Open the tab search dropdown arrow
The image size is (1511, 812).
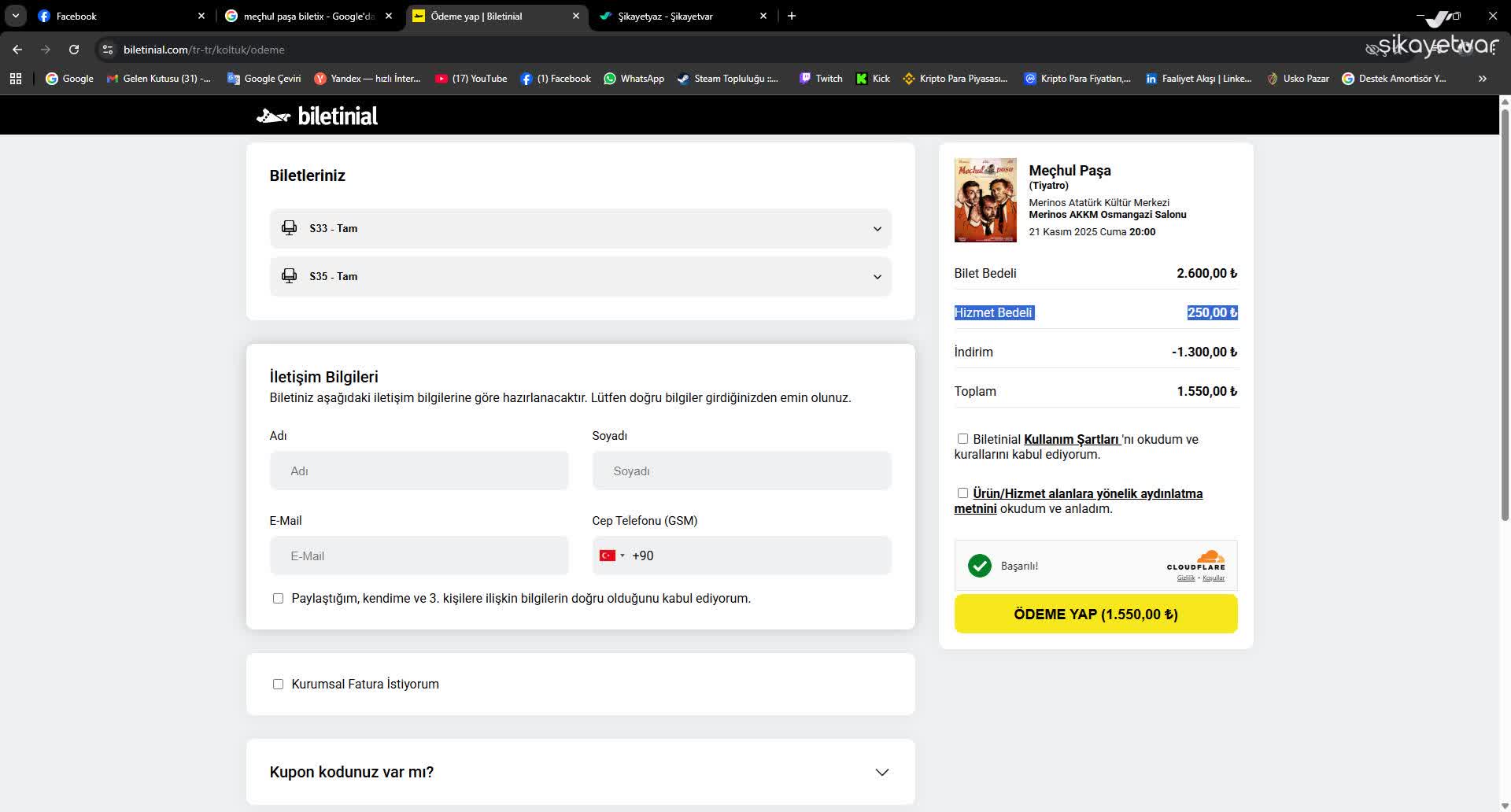pos(16,16)
